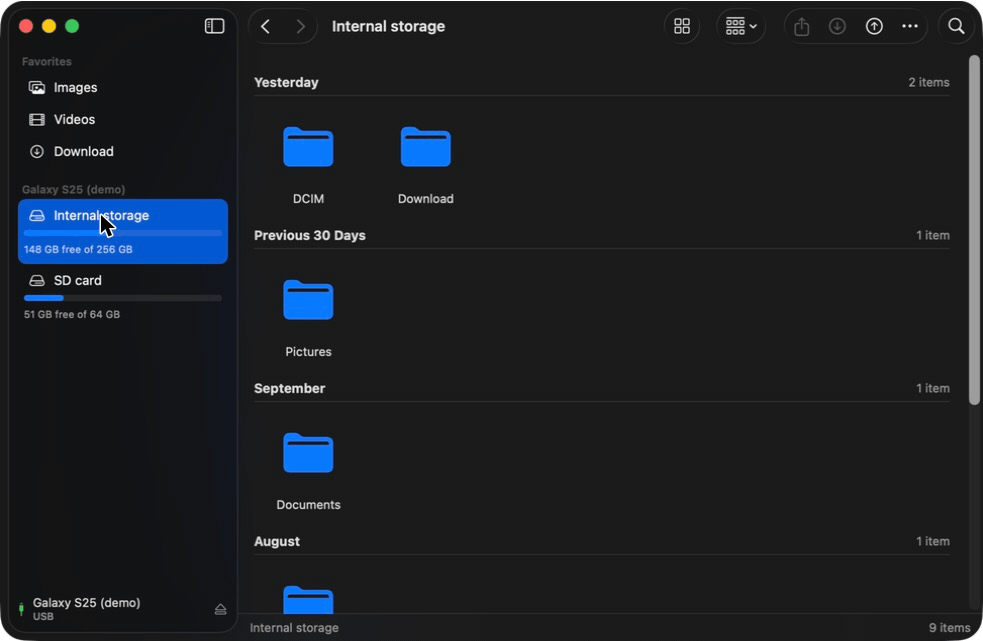The image size is (983, 641).
Task: Close the window with the red button
Action: point(26,26)
